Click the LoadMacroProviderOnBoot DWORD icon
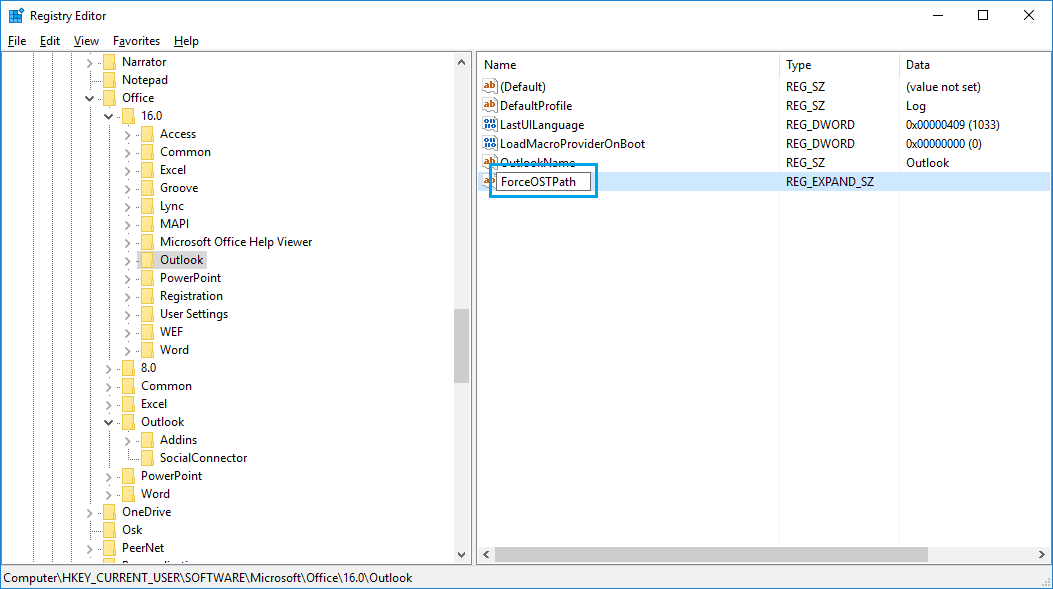The image size is (1053, 589). (x=490, y=143)
